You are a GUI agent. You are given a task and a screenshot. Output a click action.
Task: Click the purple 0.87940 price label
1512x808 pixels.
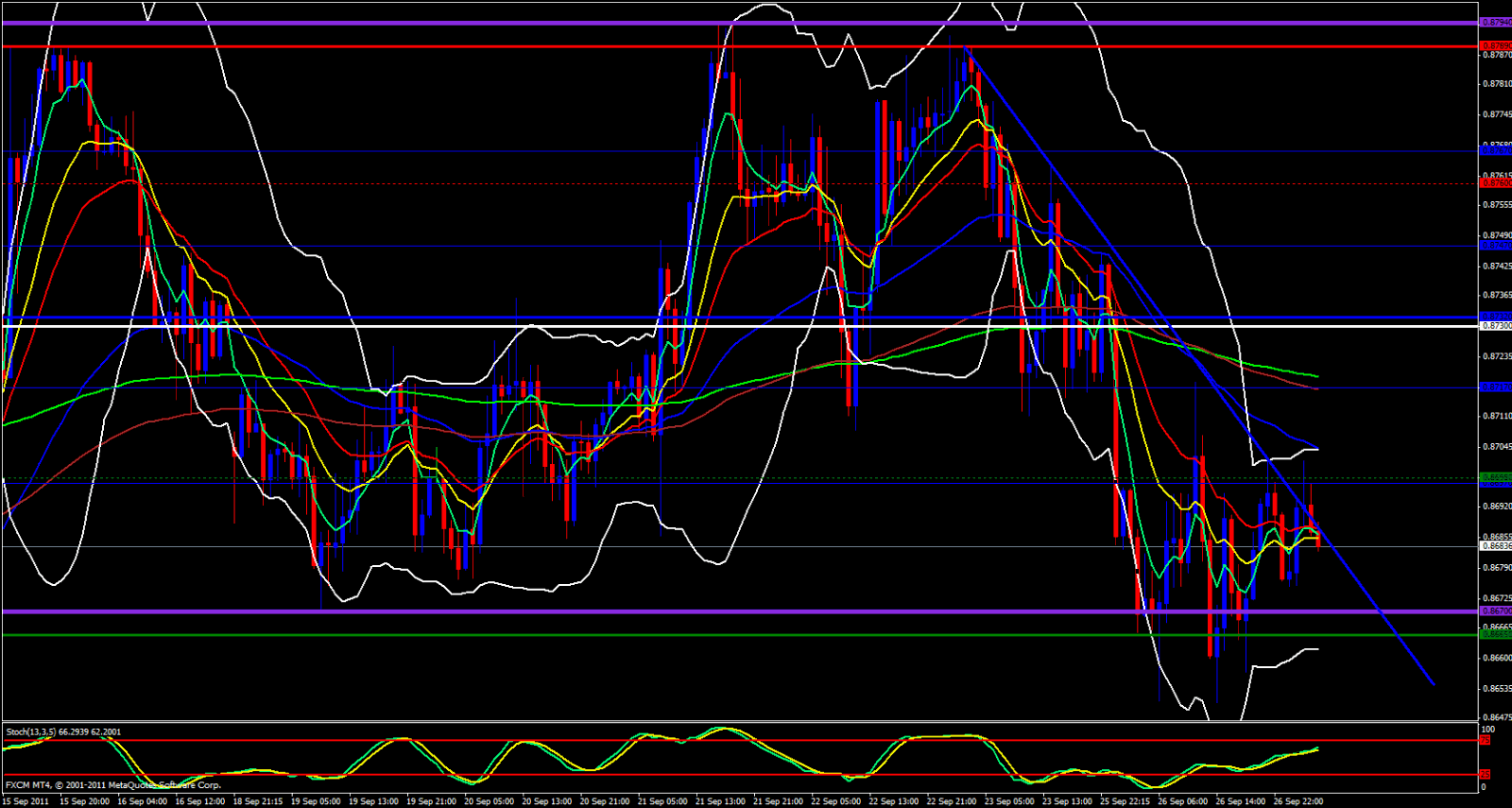pos(1495,22)
